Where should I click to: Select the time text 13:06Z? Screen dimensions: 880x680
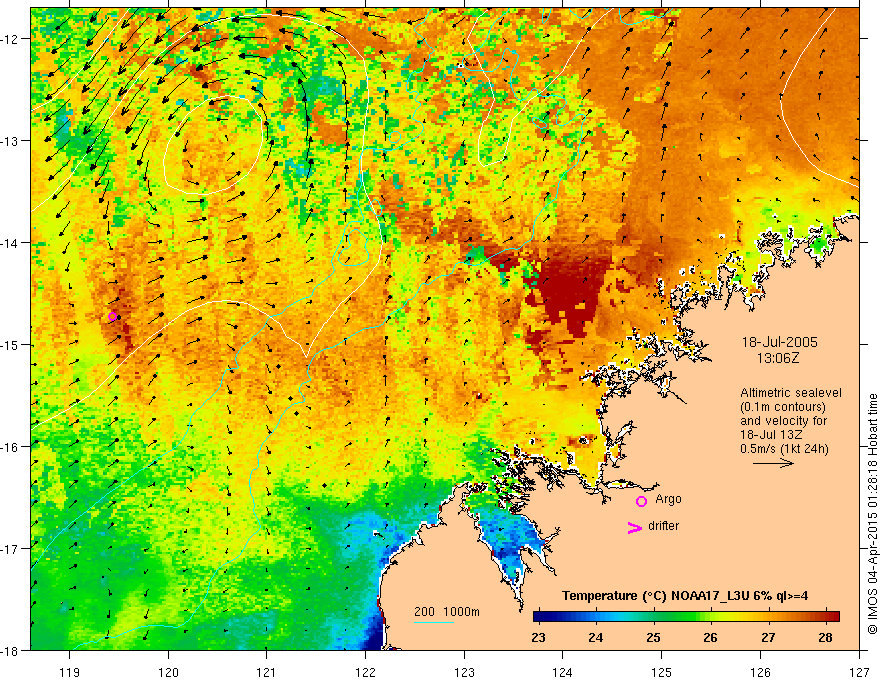[778, 358]
